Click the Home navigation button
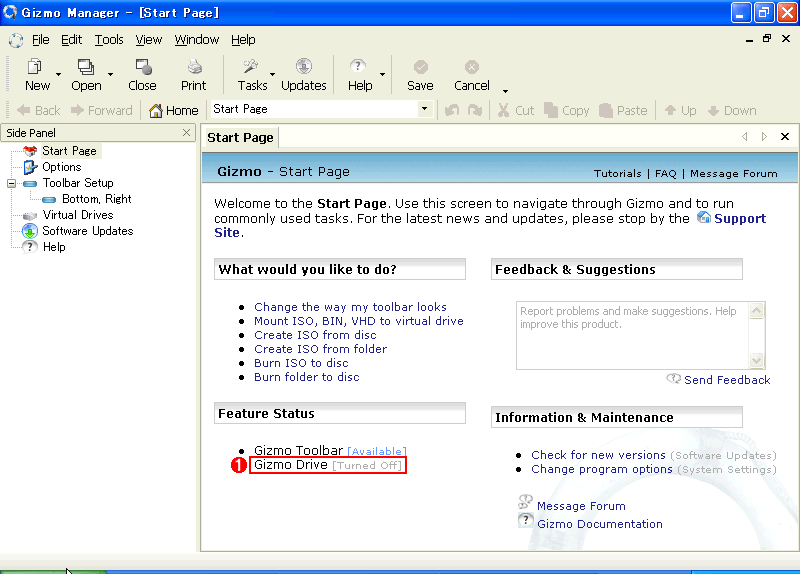Image resolution: width=800 pixels, height=574 pixels. coord(173,110)
